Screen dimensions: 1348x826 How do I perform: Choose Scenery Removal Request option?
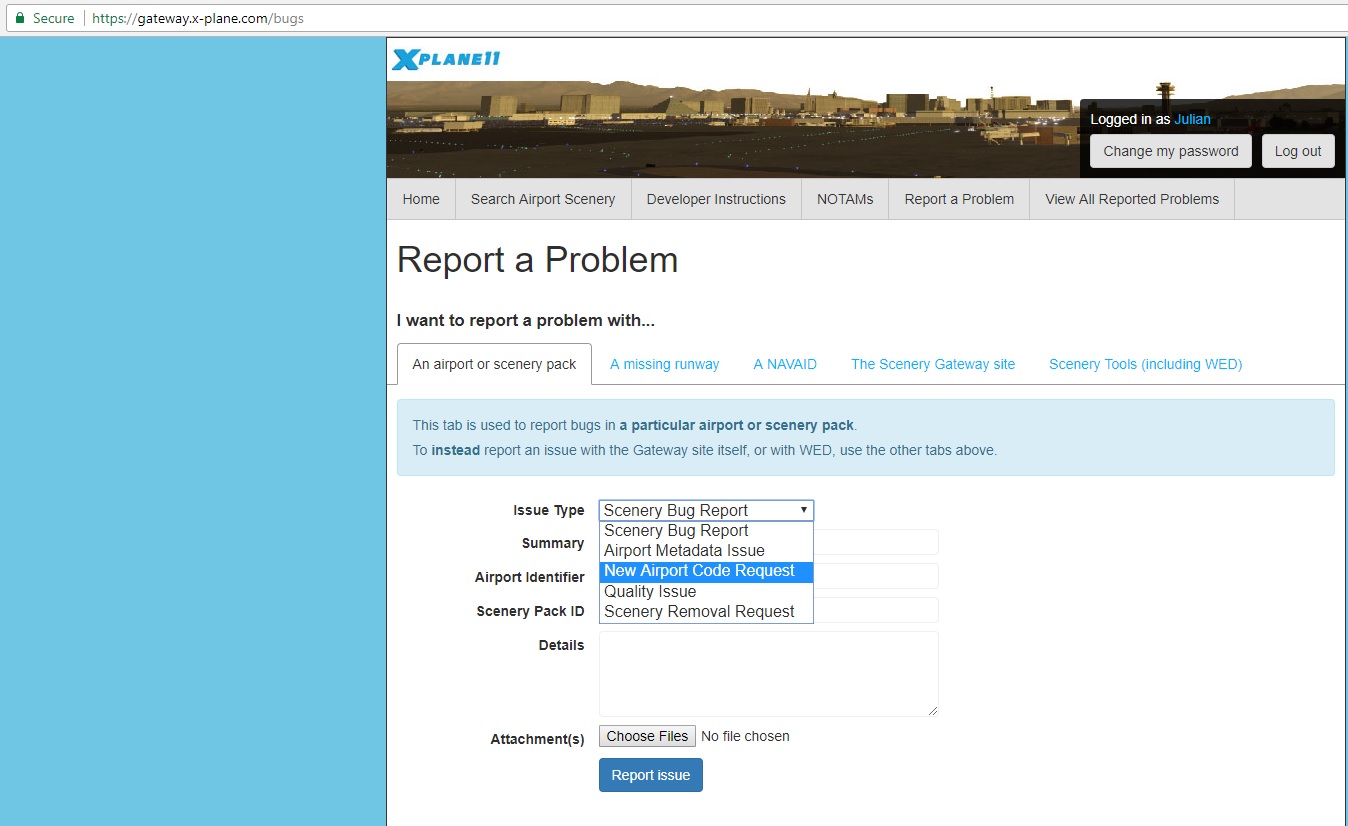[699, 612]
